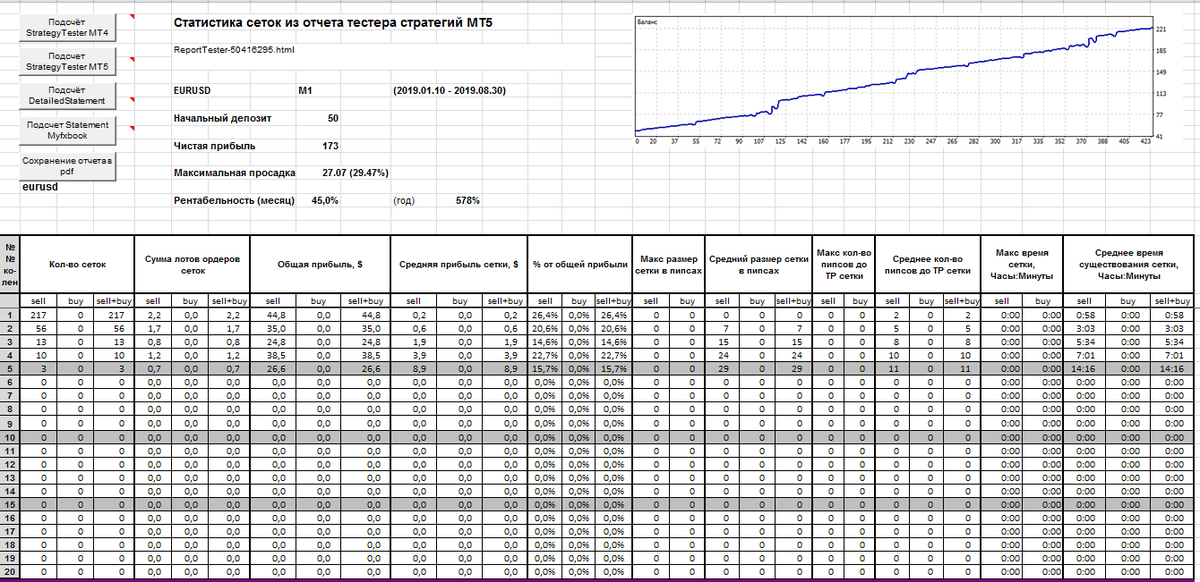
Task: Select the Макс размер сетки в пипсах header
Action: coord(668,264)
